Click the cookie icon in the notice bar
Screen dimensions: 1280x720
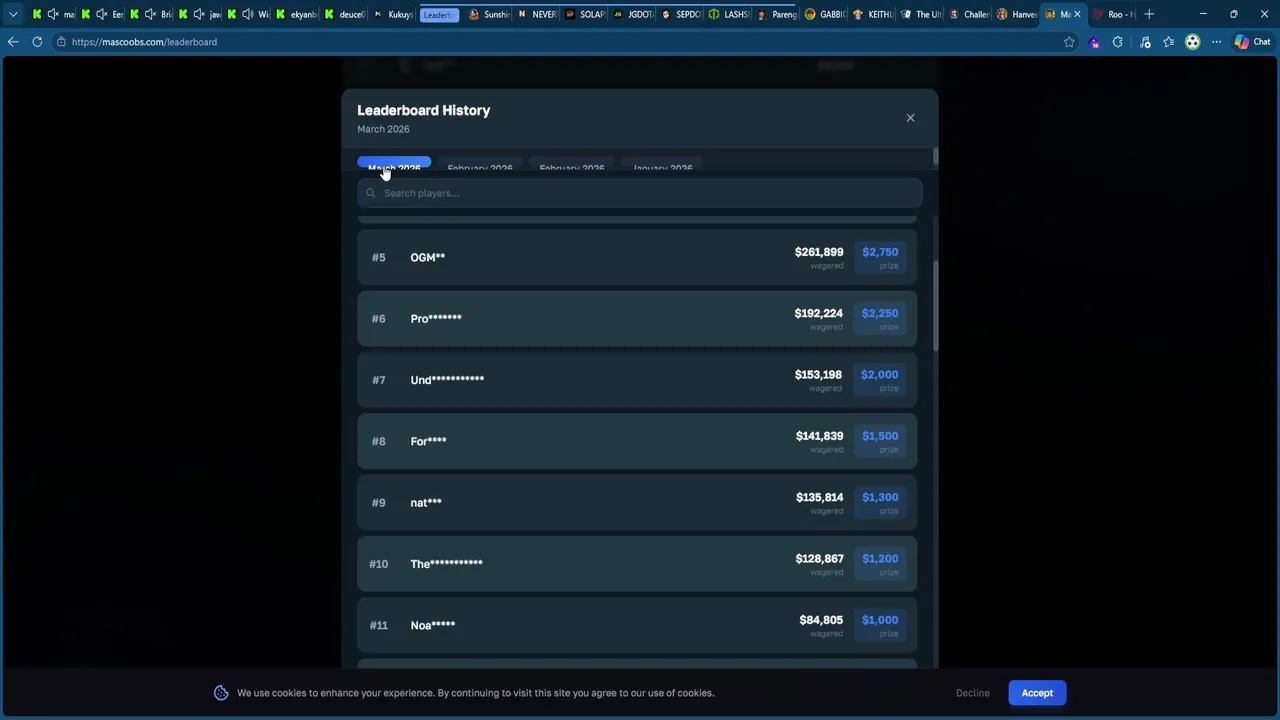(x=221, y=693)
